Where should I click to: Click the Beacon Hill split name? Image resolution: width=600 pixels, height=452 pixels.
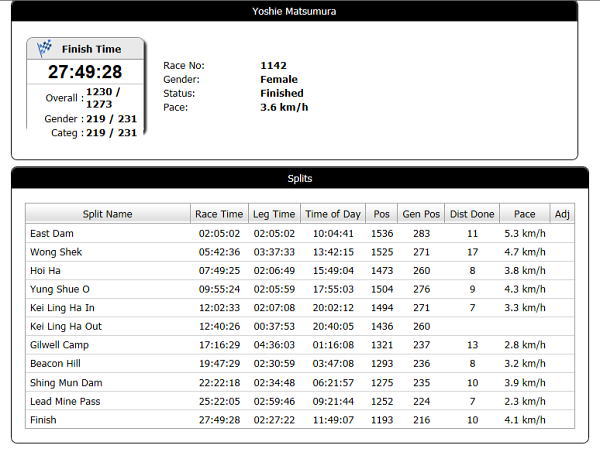(x=56, y=364)
